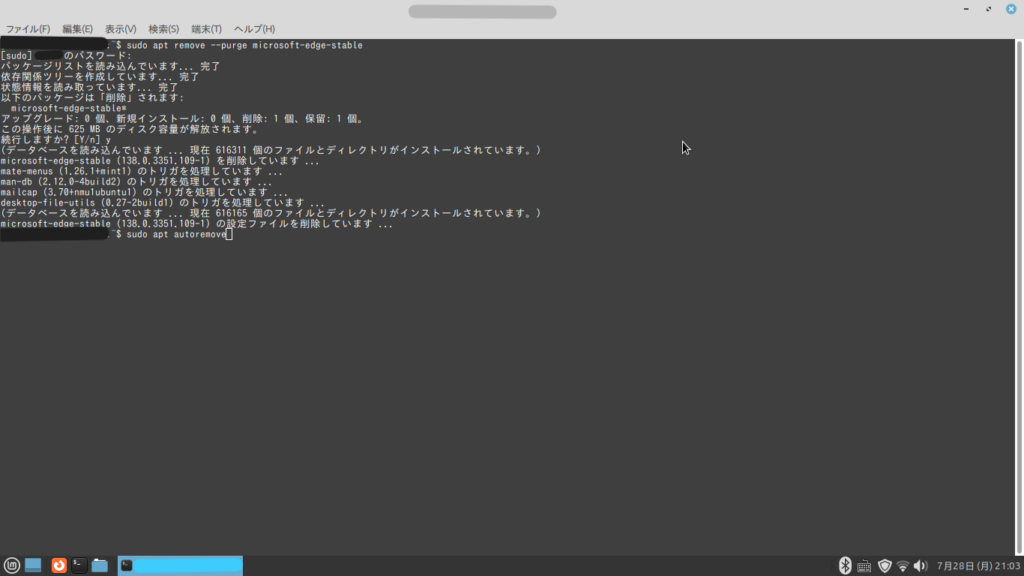Click the 'man-db (2.12.0-4build2)' trigger line

[x=136, y=182]
